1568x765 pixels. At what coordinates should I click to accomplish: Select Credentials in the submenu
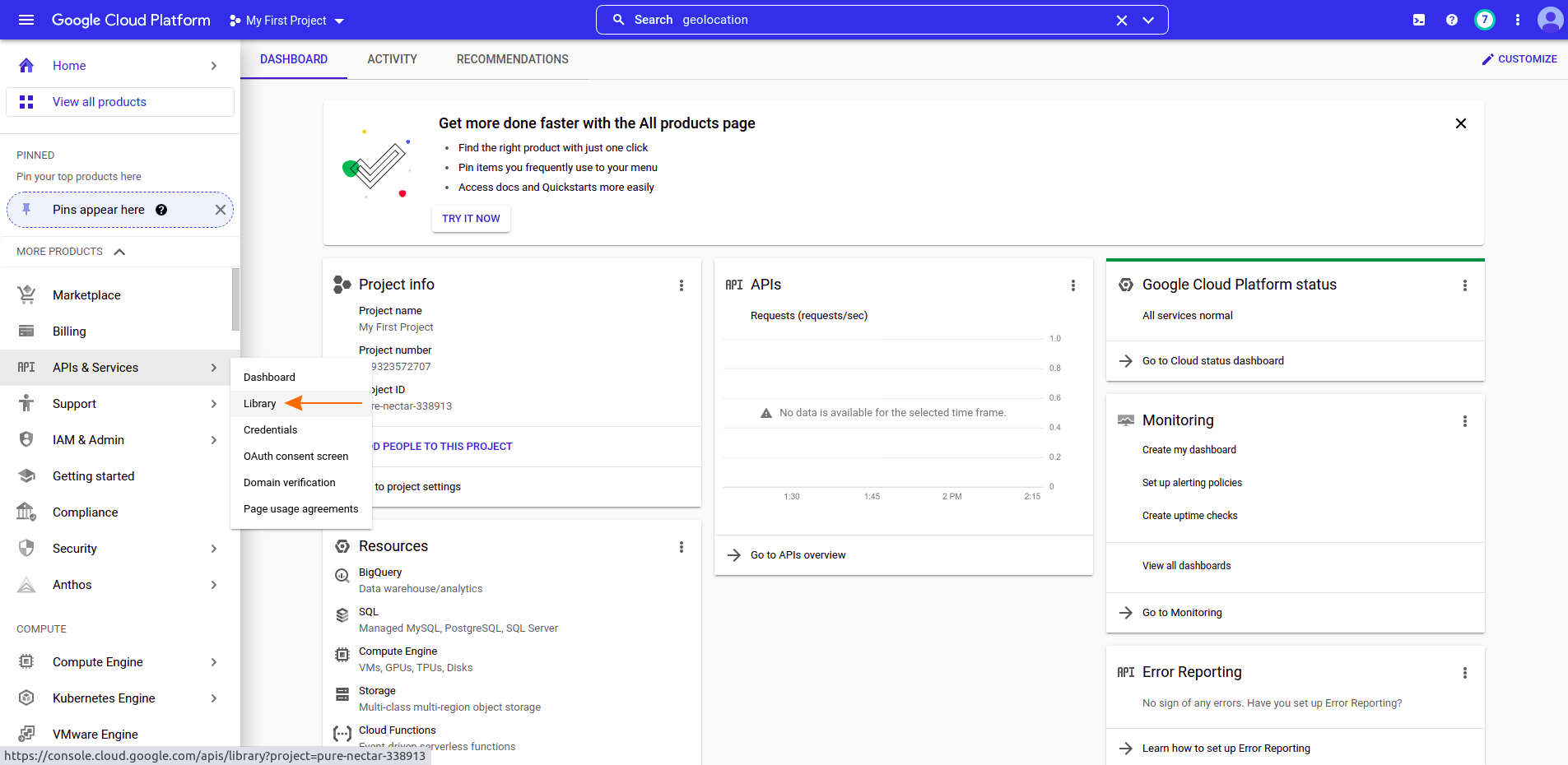[x=301, y=429]
